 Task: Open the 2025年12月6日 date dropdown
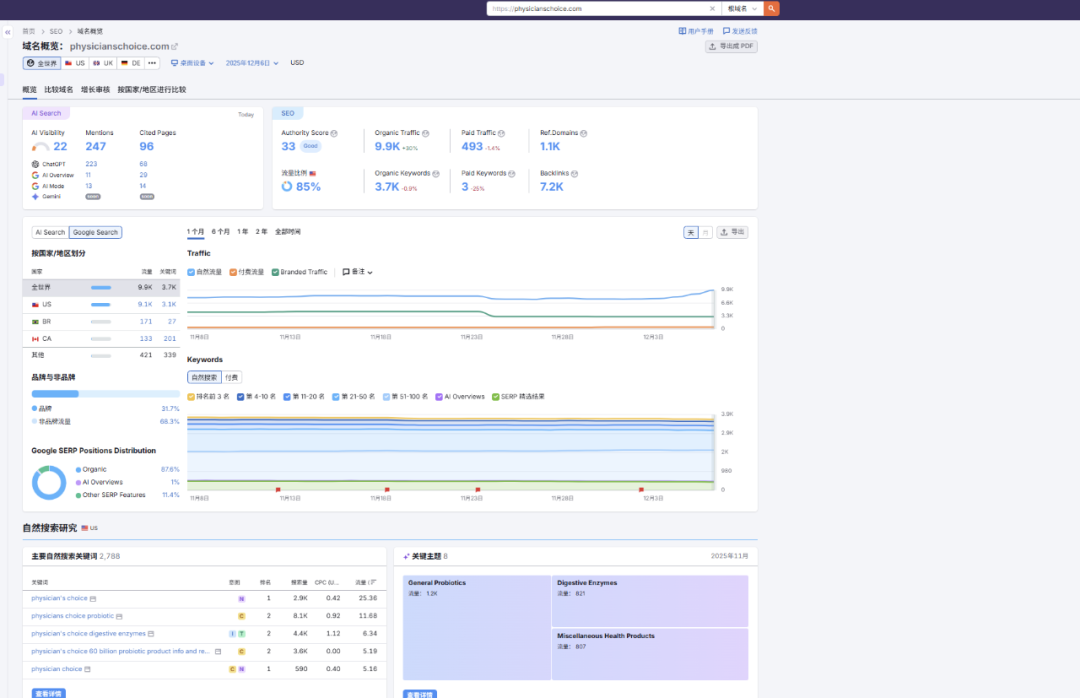(x=252, y=63)
